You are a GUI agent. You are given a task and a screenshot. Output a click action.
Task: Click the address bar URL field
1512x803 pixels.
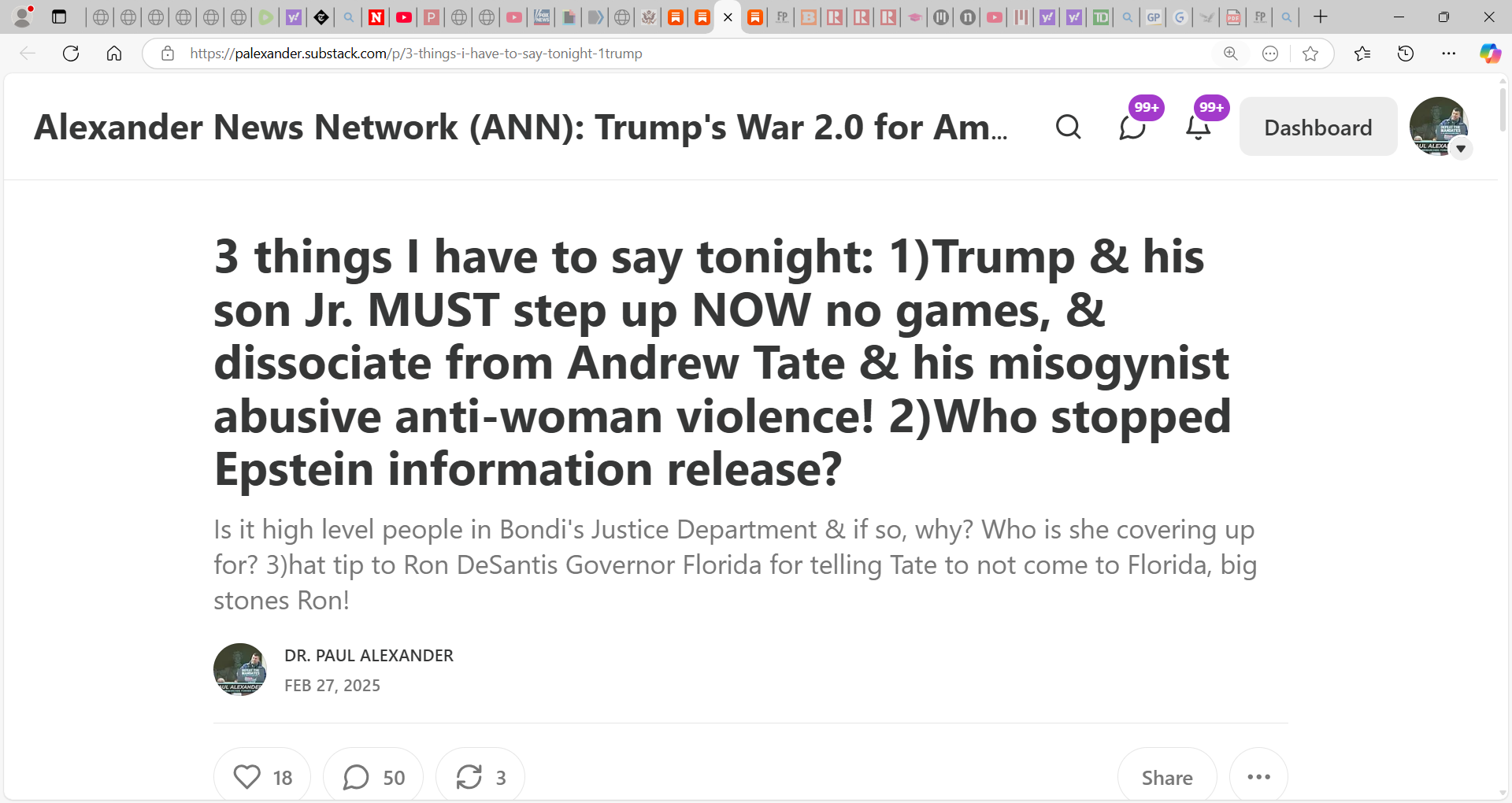point(693,54)
